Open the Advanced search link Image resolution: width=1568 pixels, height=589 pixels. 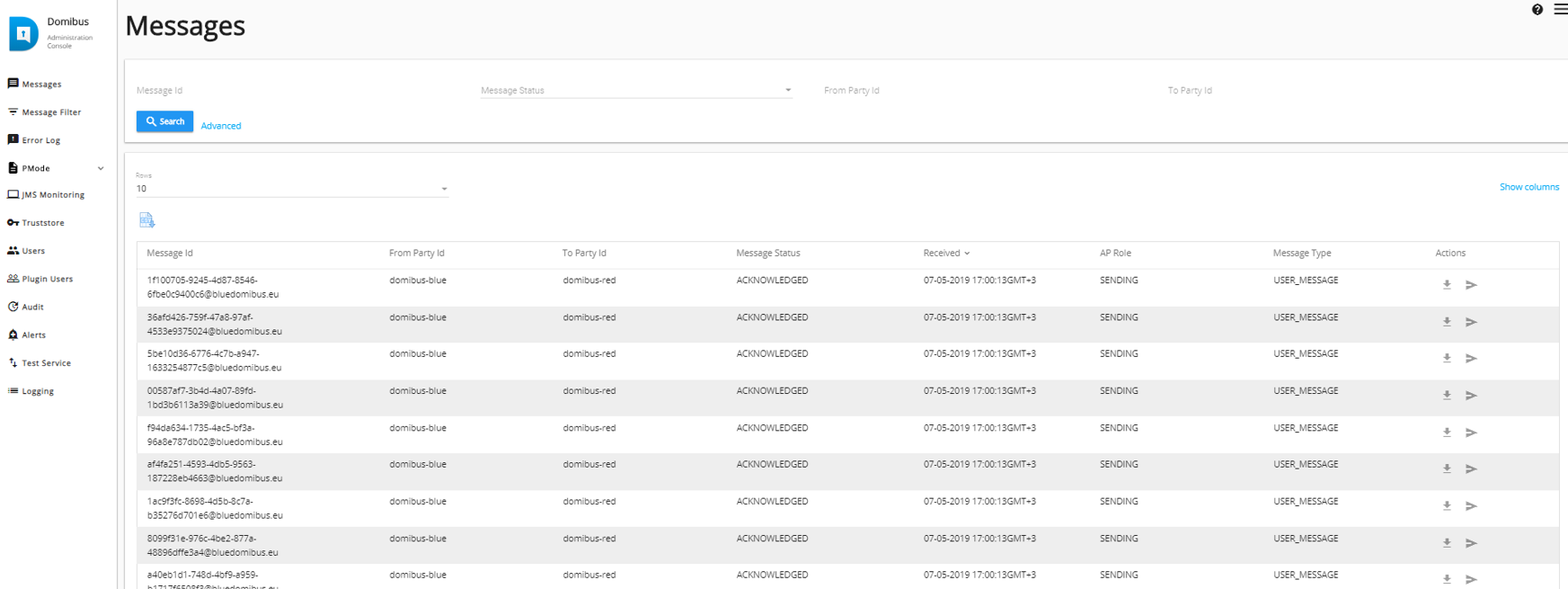pos(221,126)
